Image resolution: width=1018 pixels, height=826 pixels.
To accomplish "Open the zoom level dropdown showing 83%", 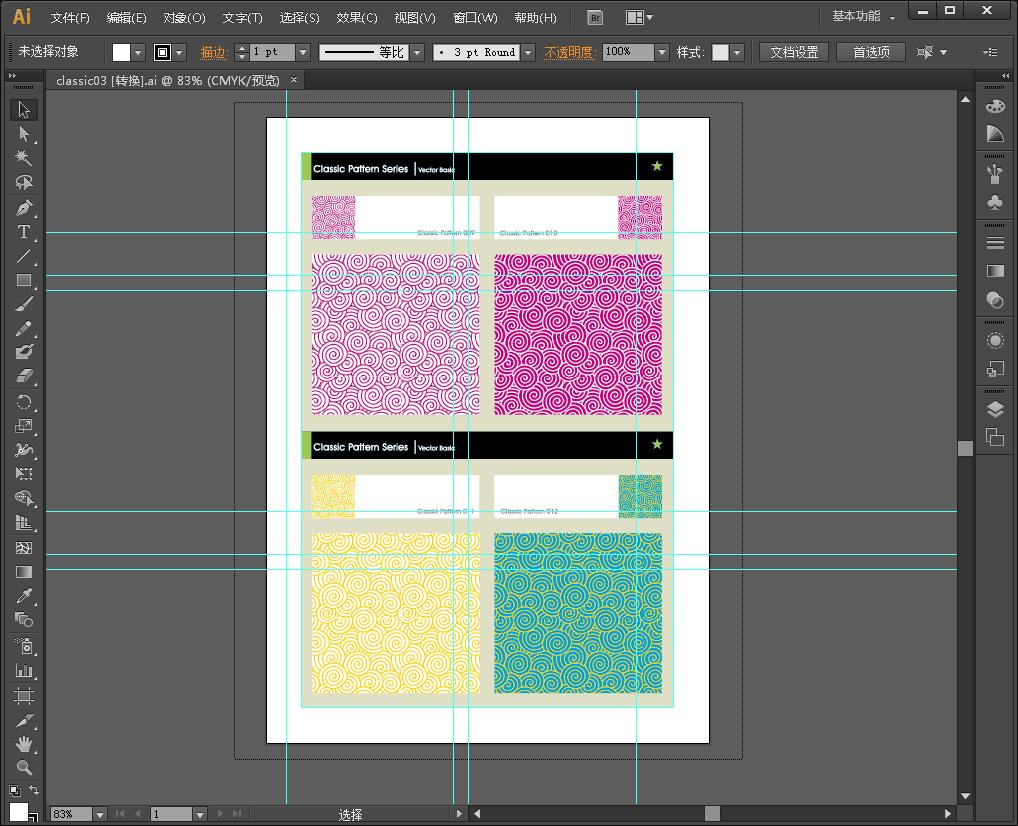I will point(99,815).
